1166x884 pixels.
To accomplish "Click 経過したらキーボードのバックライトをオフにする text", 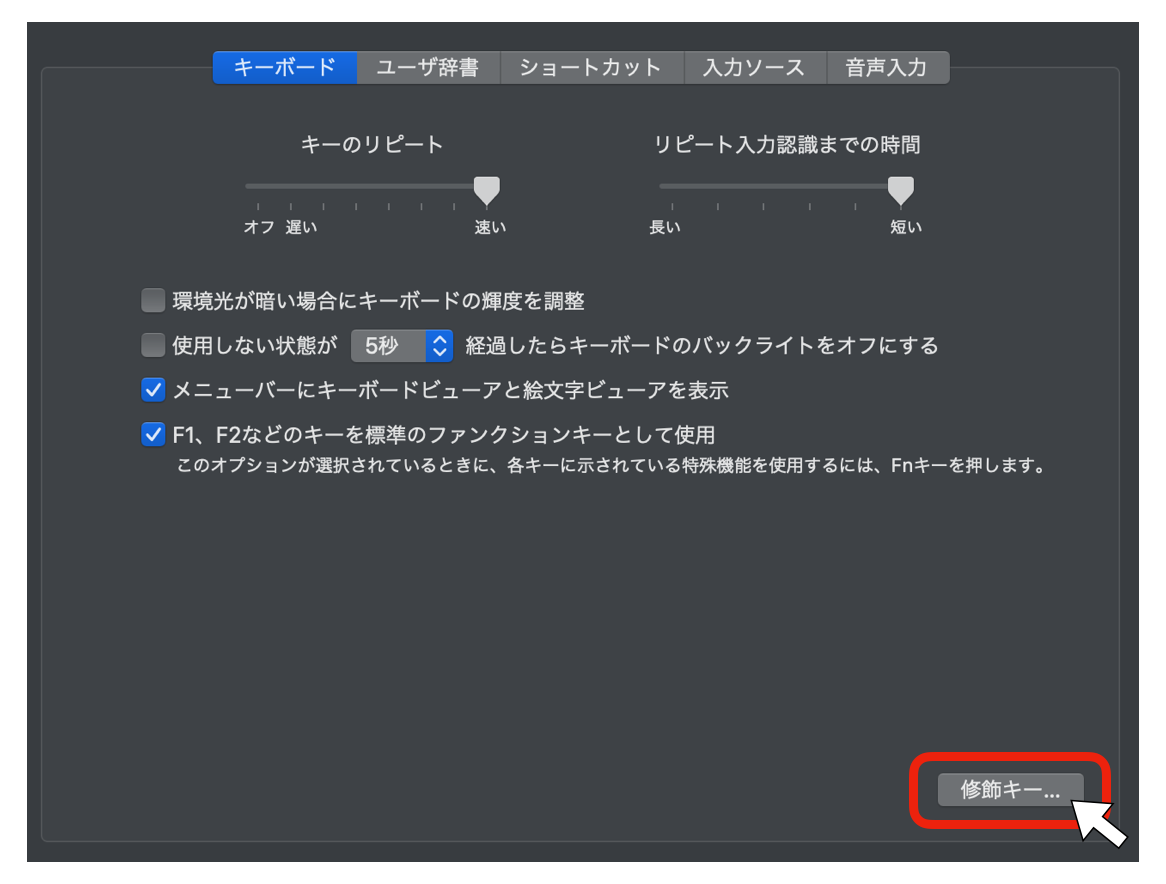I will point(702,346).
